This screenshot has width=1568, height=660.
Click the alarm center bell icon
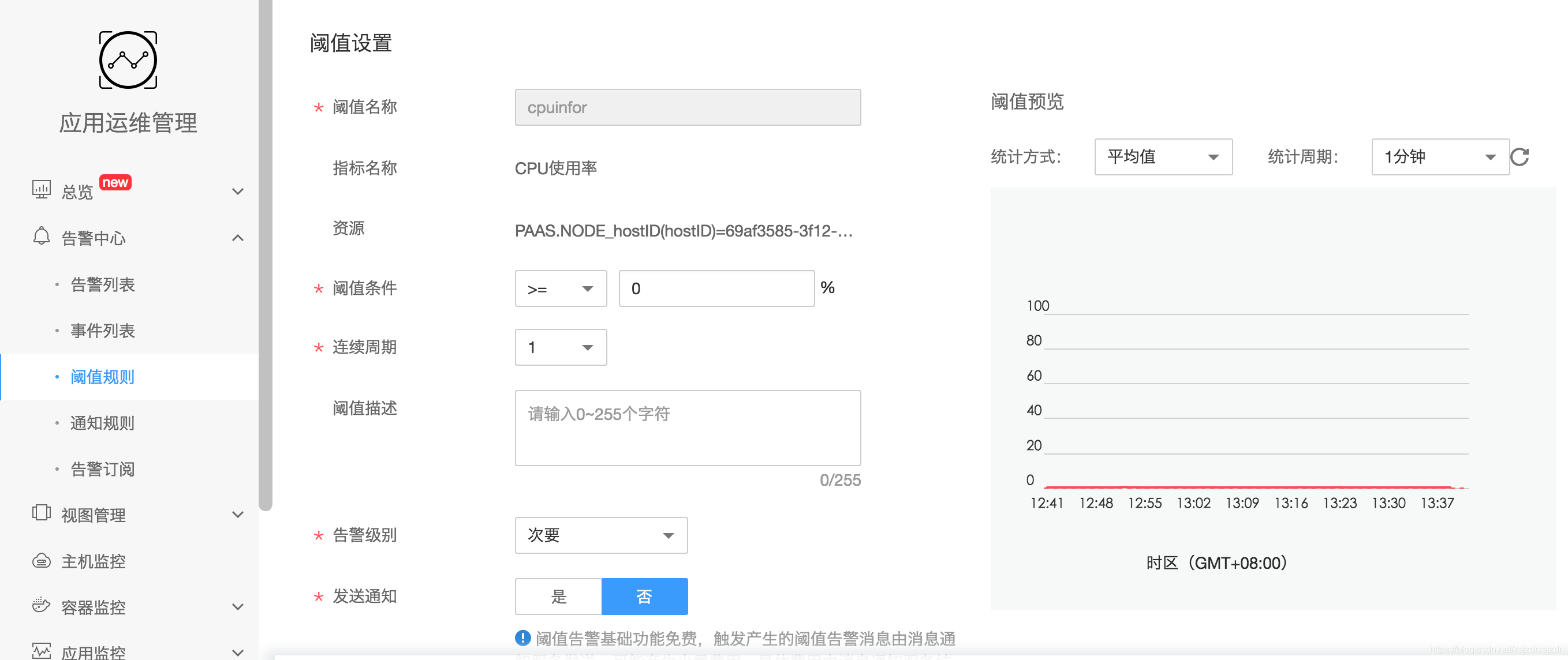(x=42, y=237)
